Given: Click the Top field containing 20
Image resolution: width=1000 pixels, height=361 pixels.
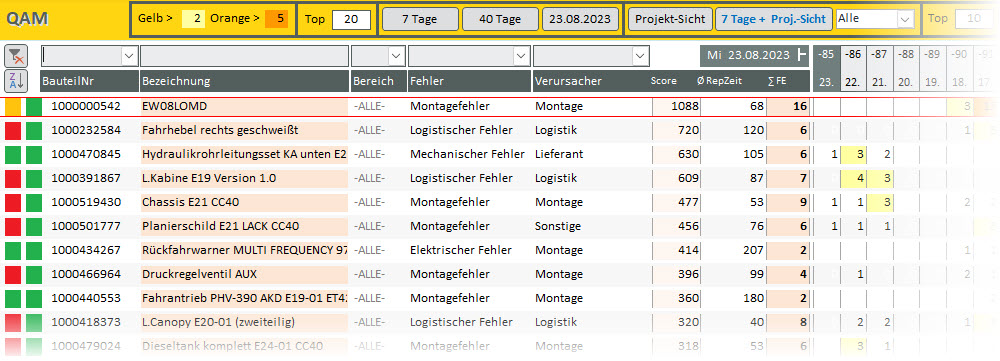Looking at the screenshot, I should [351, 19].
